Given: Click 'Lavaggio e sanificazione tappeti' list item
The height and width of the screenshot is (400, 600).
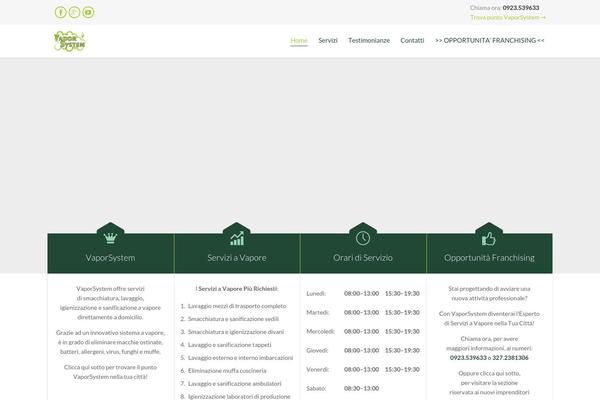Looking at the screenshot, I should [230, 345].
